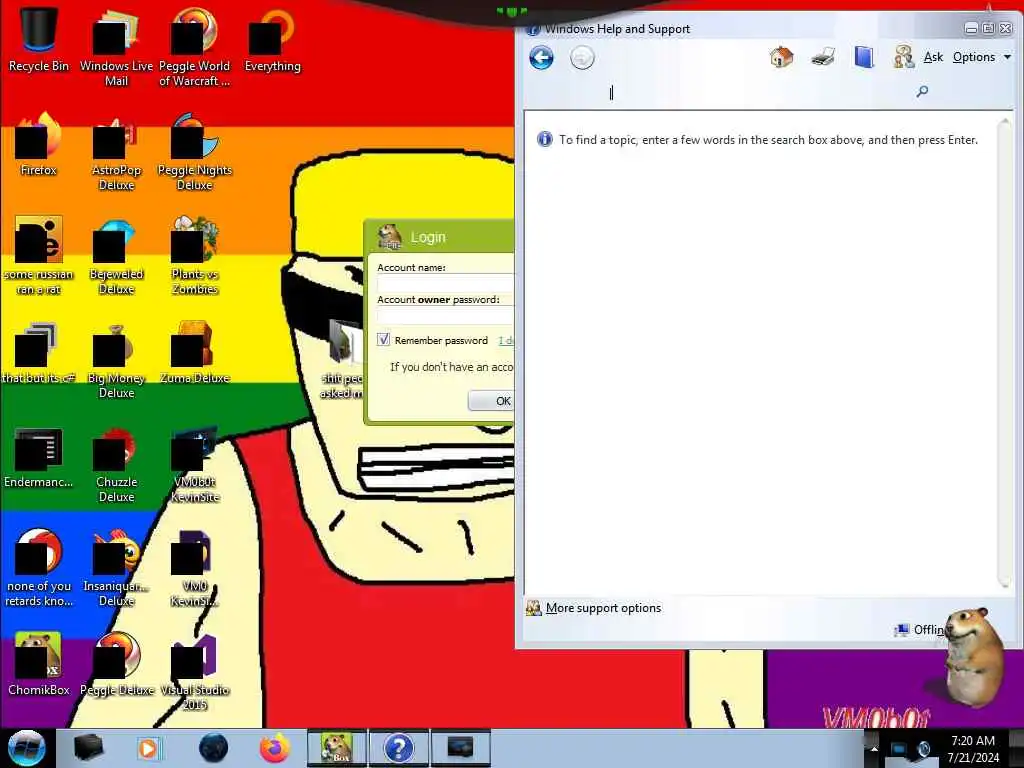Click dark globe taskbar icon
The width and height of the screenshot is (1024, 768).
pos(214,748)
